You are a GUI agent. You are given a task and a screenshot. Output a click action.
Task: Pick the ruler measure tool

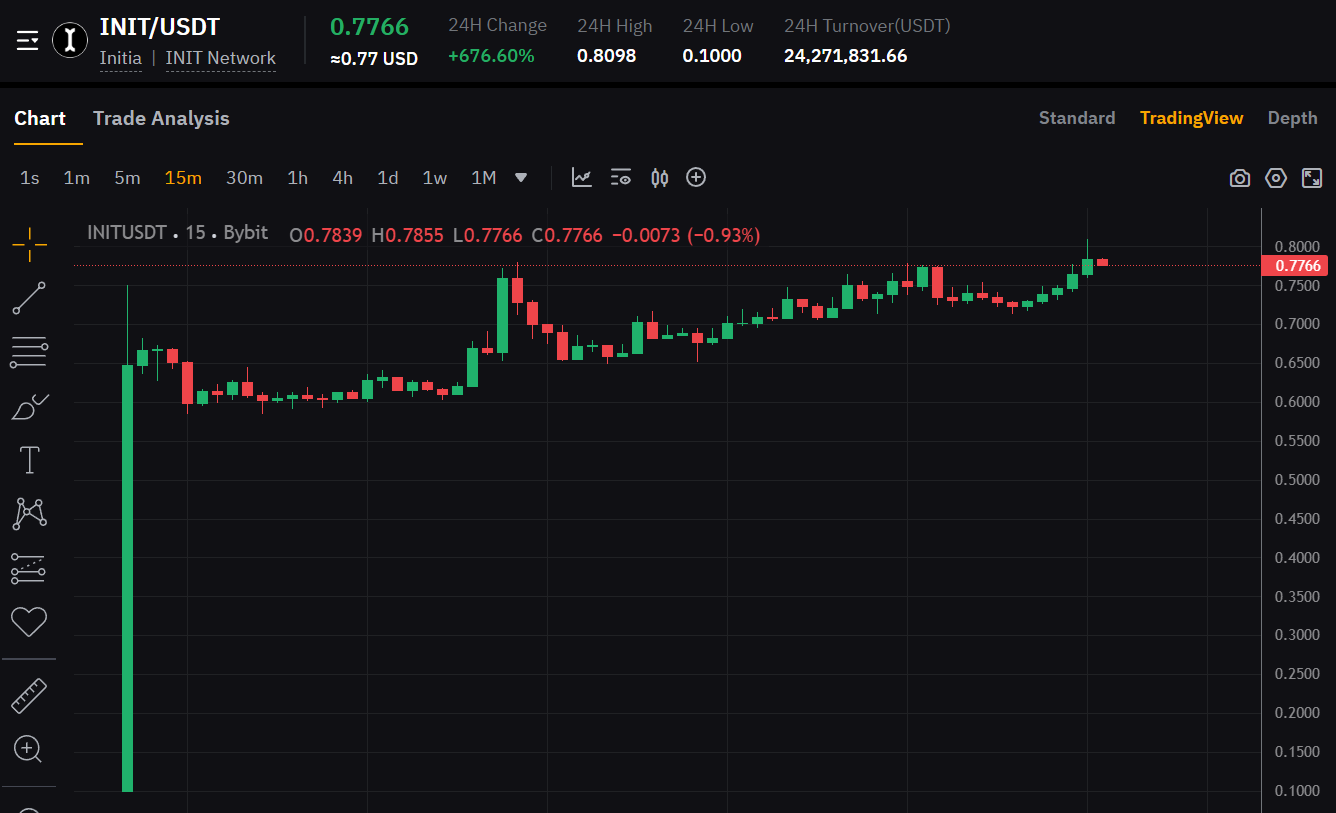pyautogui.click(x=29, y=695)
